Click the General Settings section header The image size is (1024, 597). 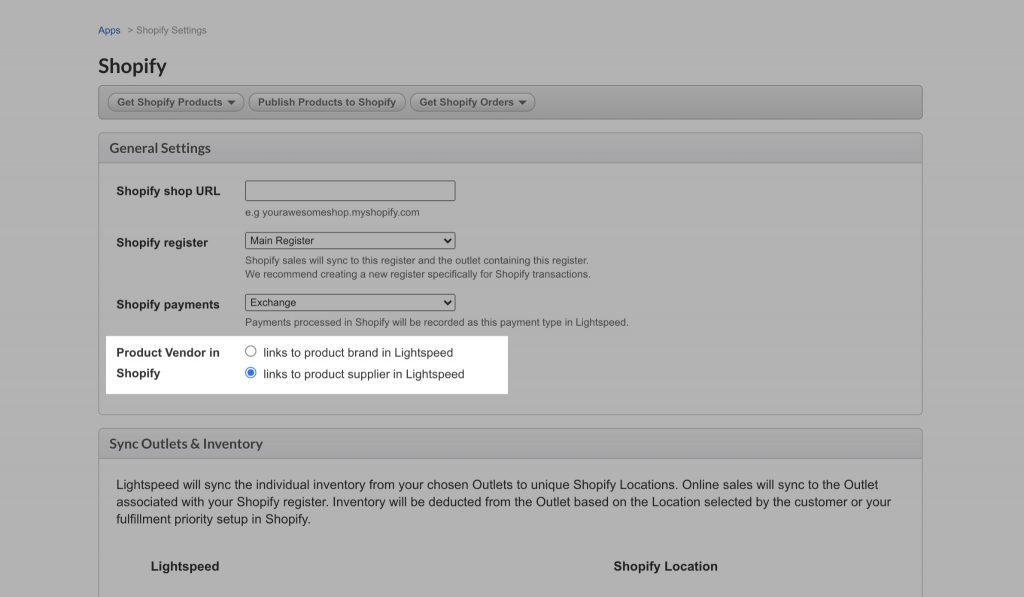[160, 147]
